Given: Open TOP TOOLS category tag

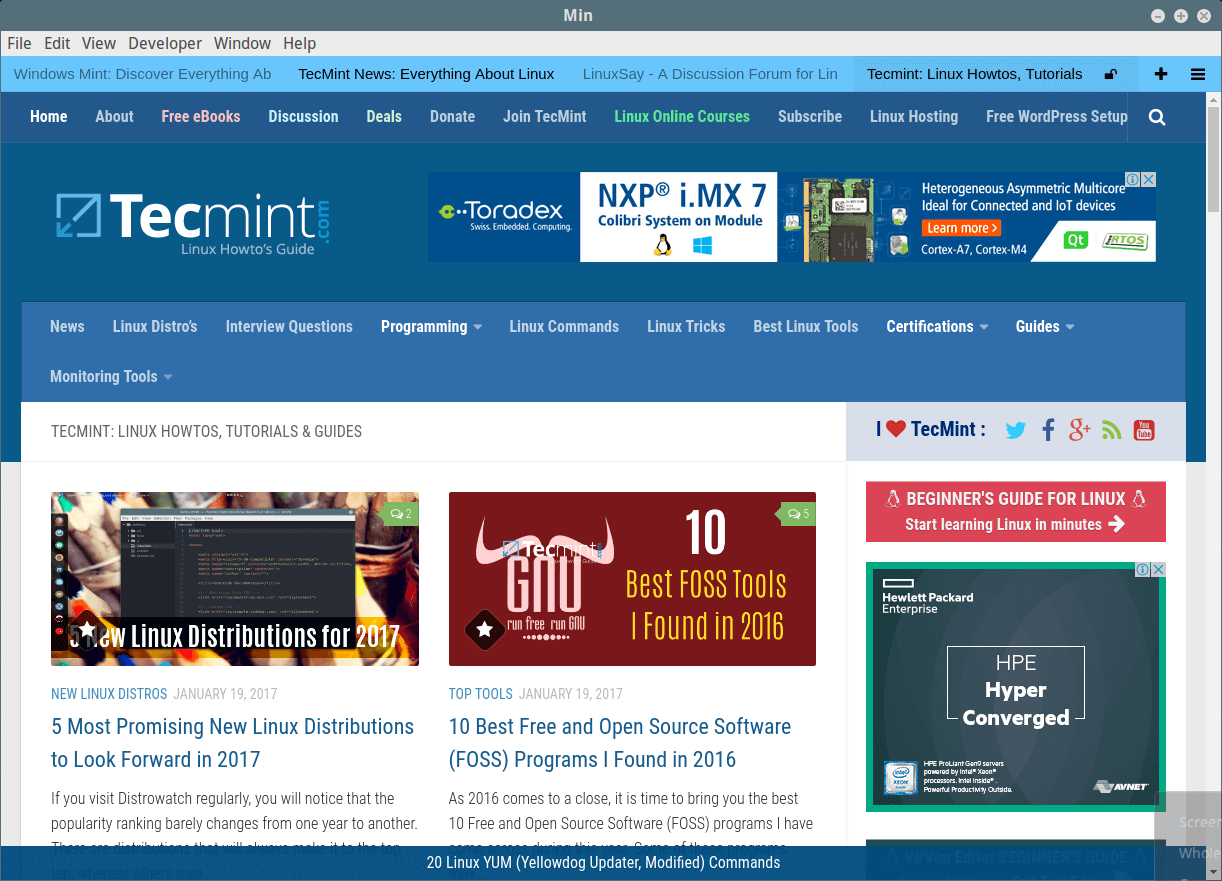Looking at the screenshot, I should point(481,694).
